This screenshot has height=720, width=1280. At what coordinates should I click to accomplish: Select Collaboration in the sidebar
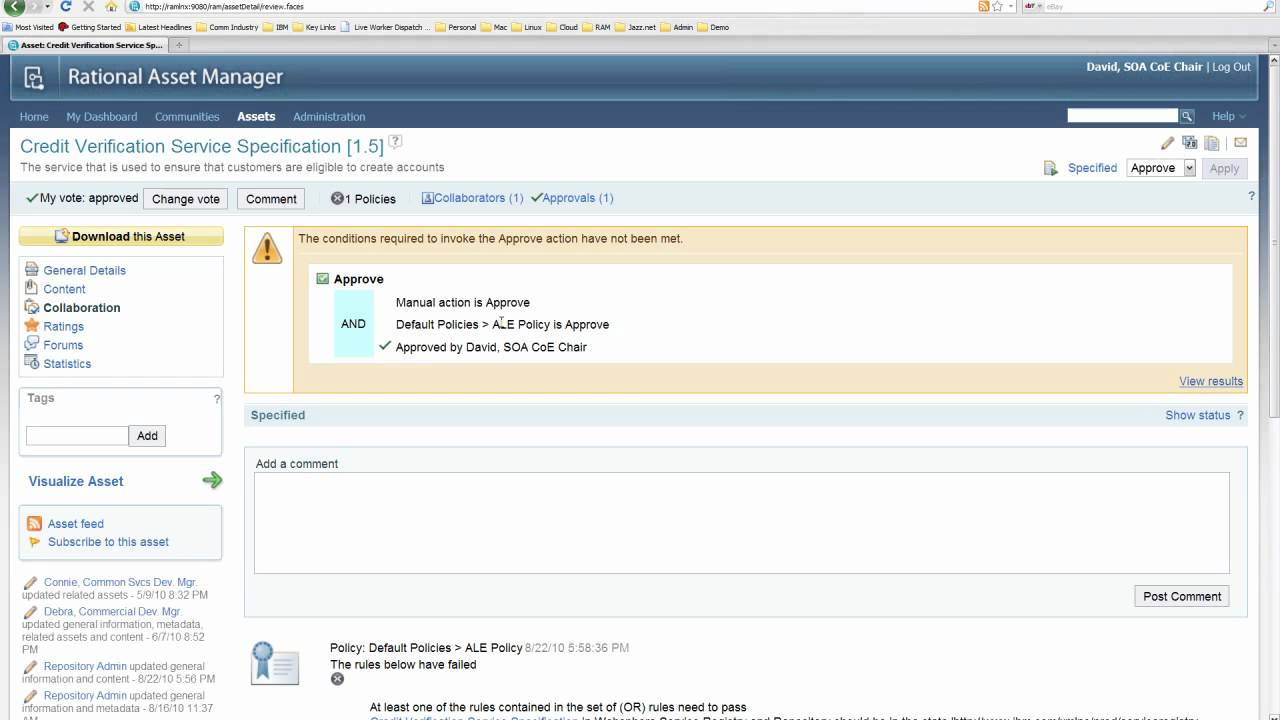tap(82, 308)
